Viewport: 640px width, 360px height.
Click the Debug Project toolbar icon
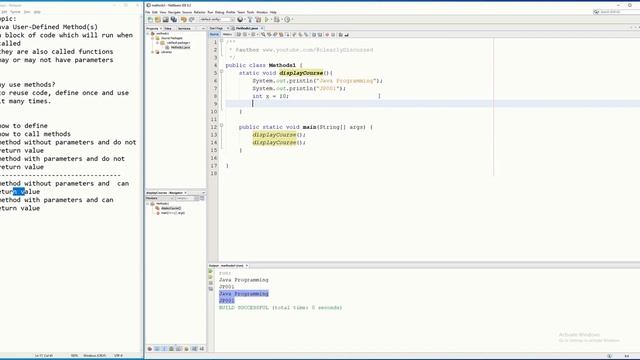[x=276, y=19]
